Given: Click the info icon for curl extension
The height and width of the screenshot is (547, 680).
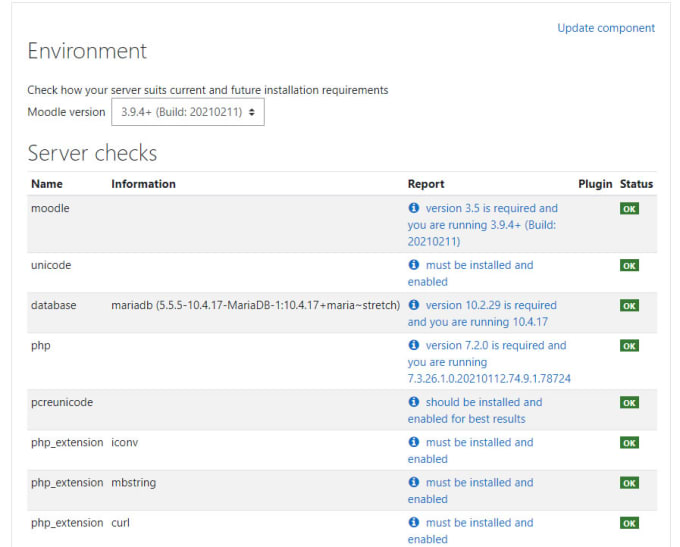Looking at the screenshot, I should click(414, 522).
